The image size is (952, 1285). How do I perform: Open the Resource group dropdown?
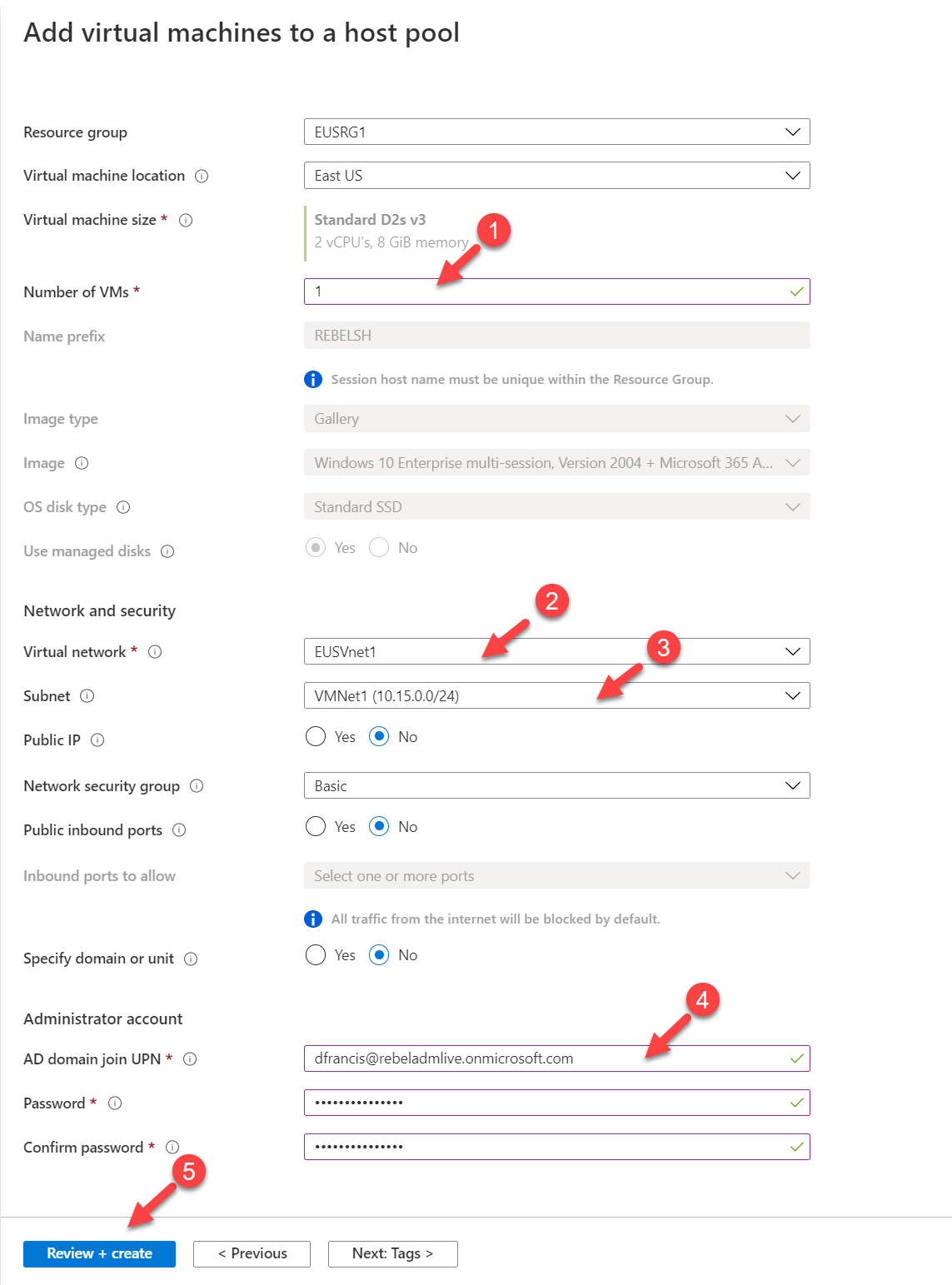(x=556, y=132)
